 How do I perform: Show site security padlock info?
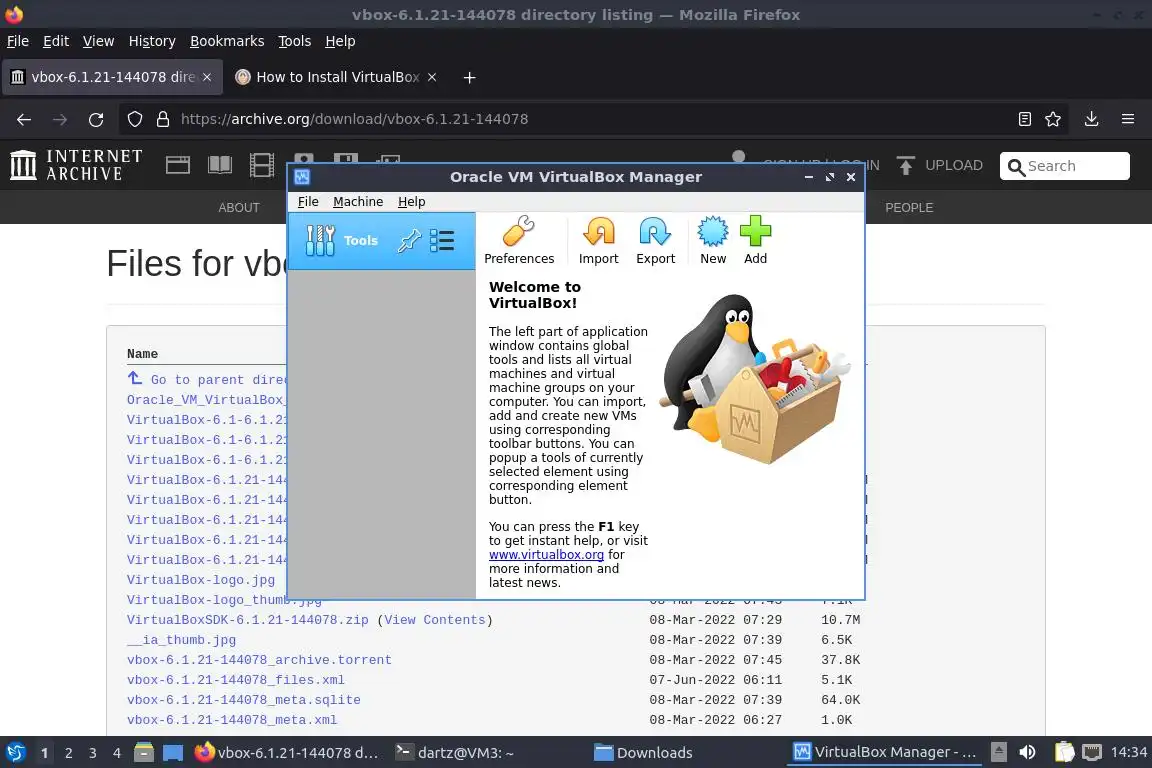pos(163,119)
